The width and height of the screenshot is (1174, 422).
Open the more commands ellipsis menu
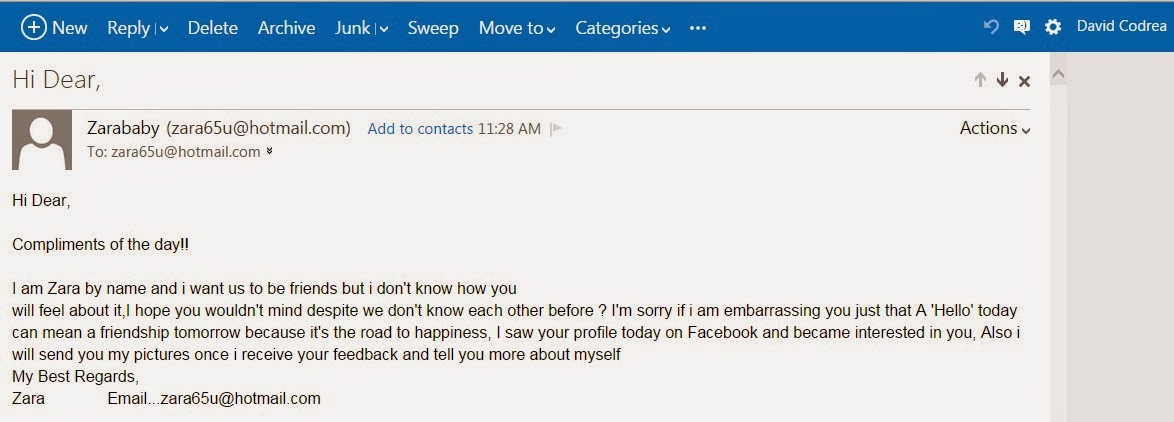click(698, 28)
